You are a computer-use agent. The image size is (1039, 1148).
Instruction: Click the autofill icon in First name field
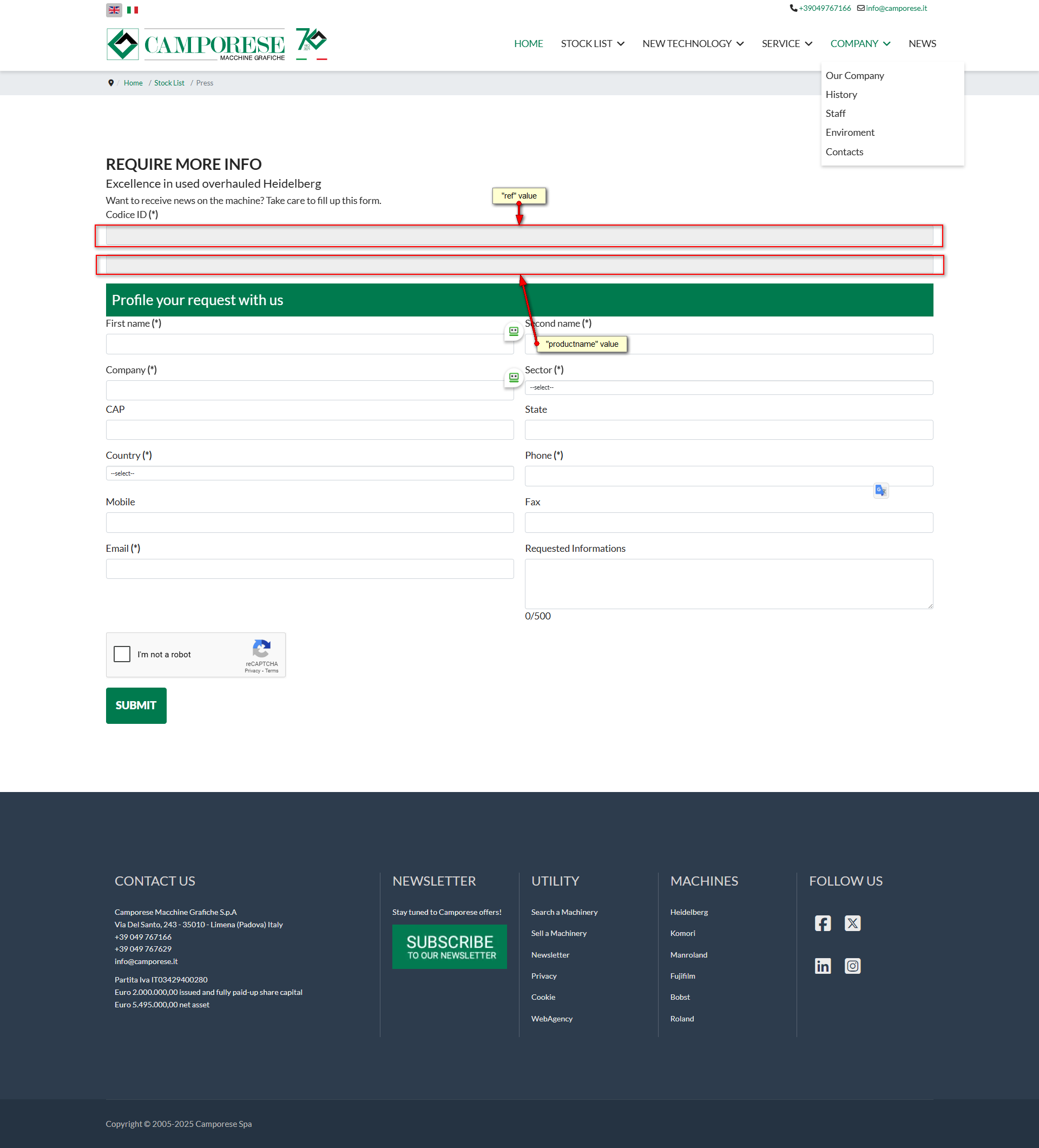(x=513, y=331)
